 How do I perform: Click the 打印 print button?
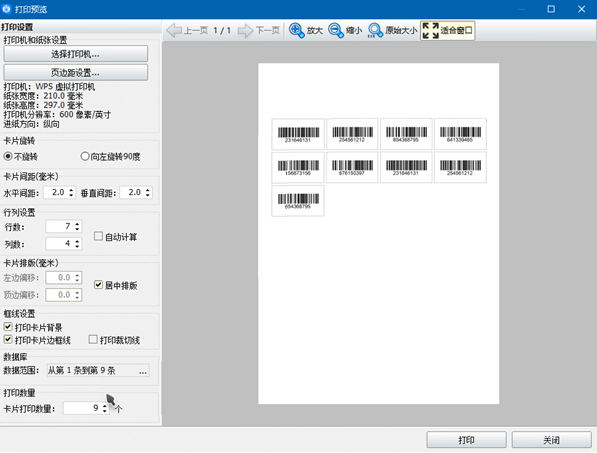point(466,440)
